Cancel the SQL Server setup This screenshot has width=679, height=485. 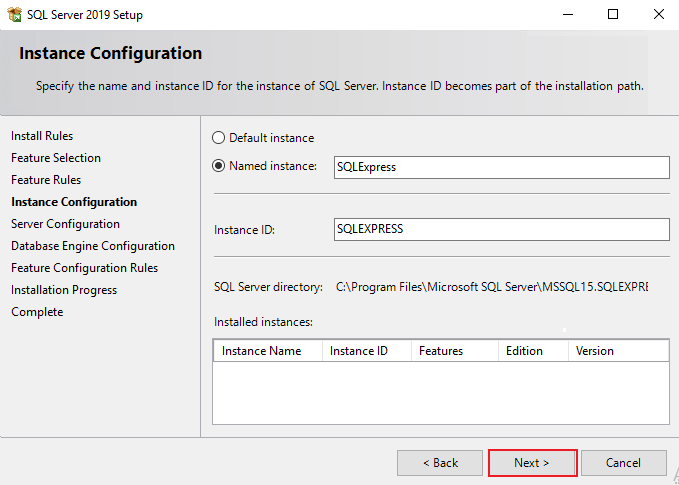pos(623,463)
